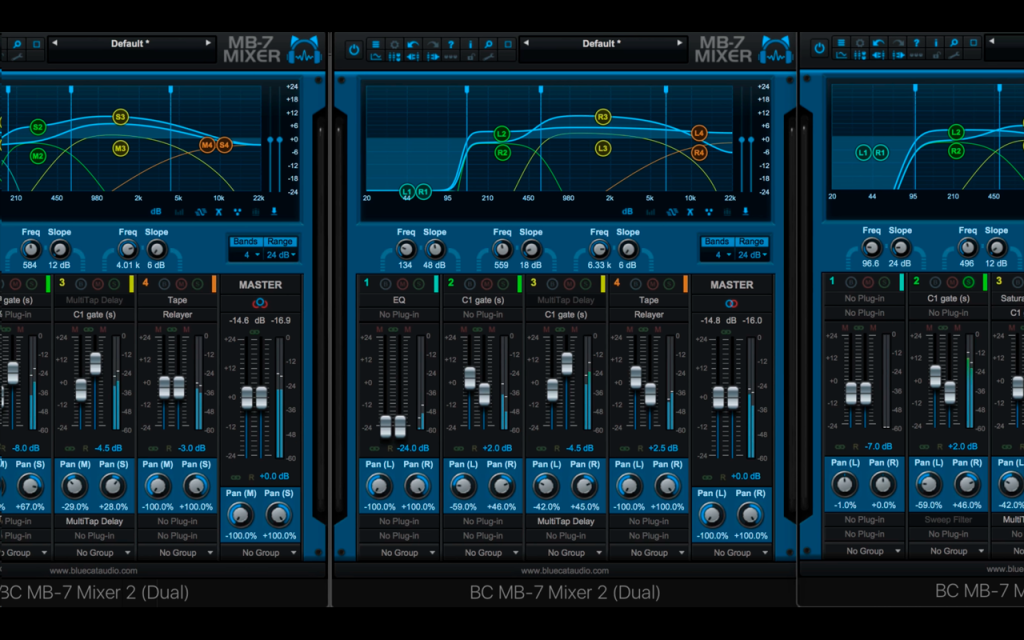Viewport: 1024px width, 640px height.
Task: Click the info icon in middle mixer toolbar
Action: 470,44
